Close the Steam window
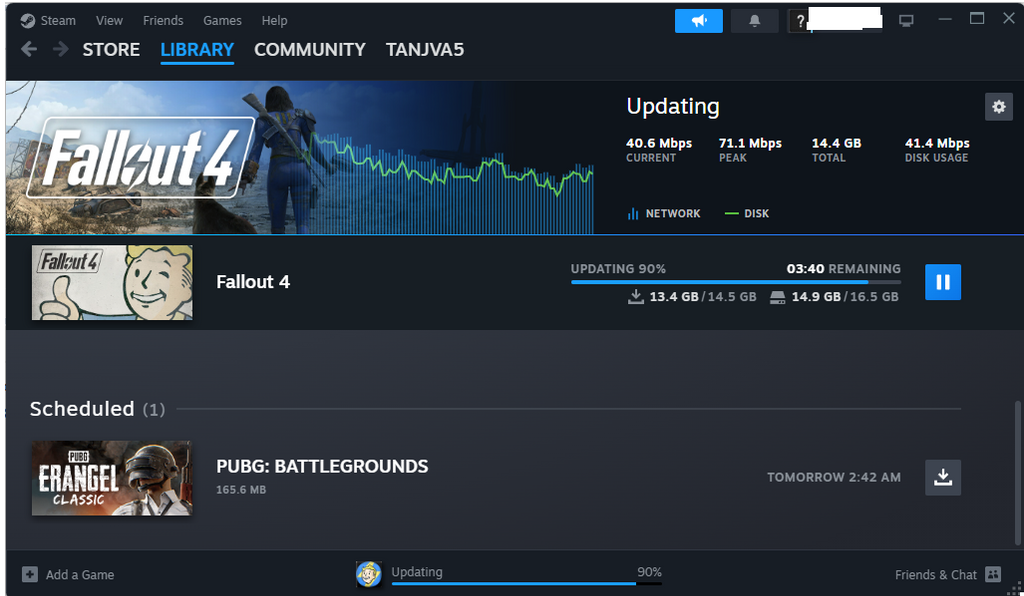This screenshot has width=1024, height=596. pos(1008,19)
